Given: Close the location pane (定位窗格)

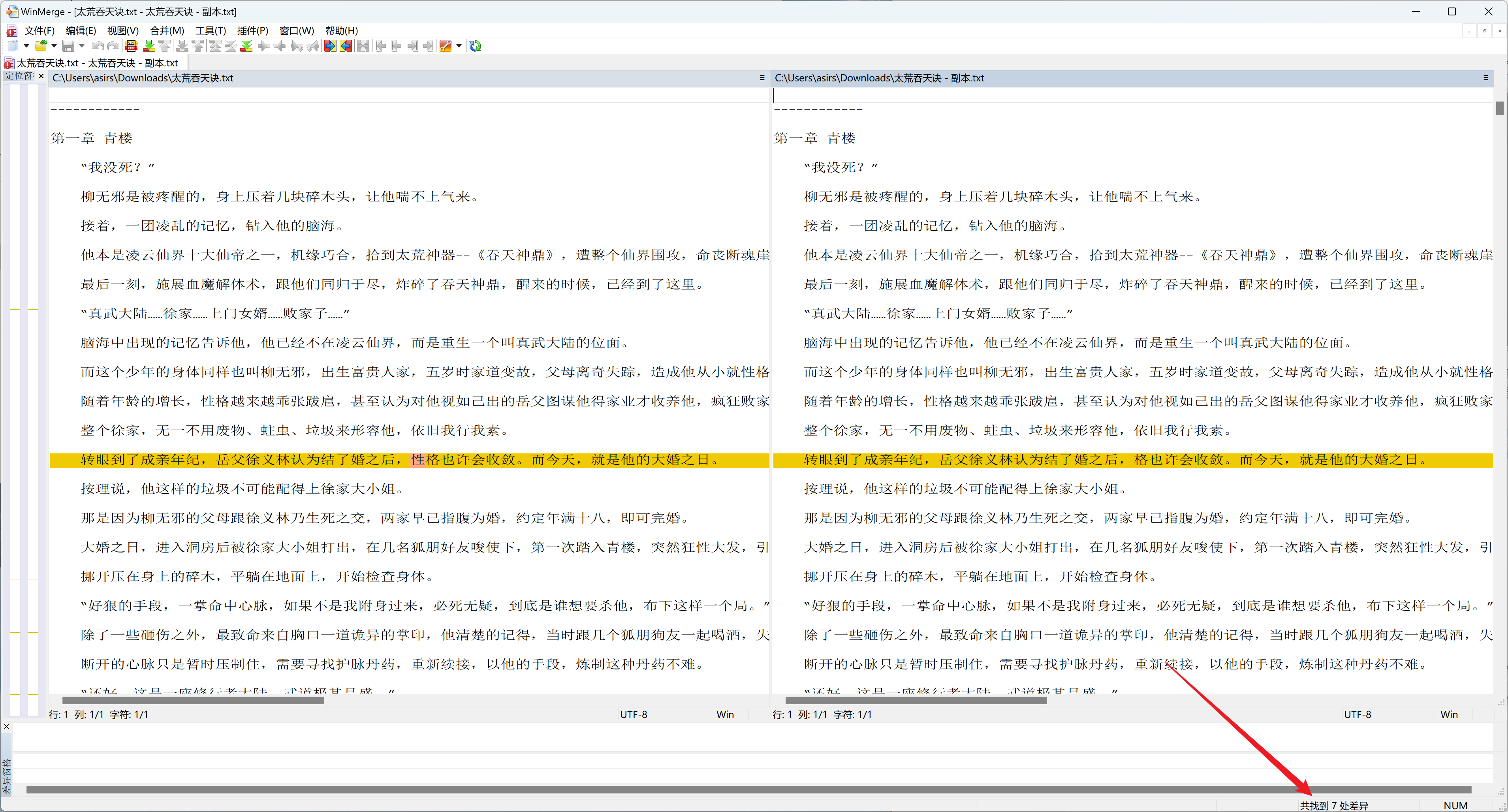Looking at the screenshot, I should [41, 76].
